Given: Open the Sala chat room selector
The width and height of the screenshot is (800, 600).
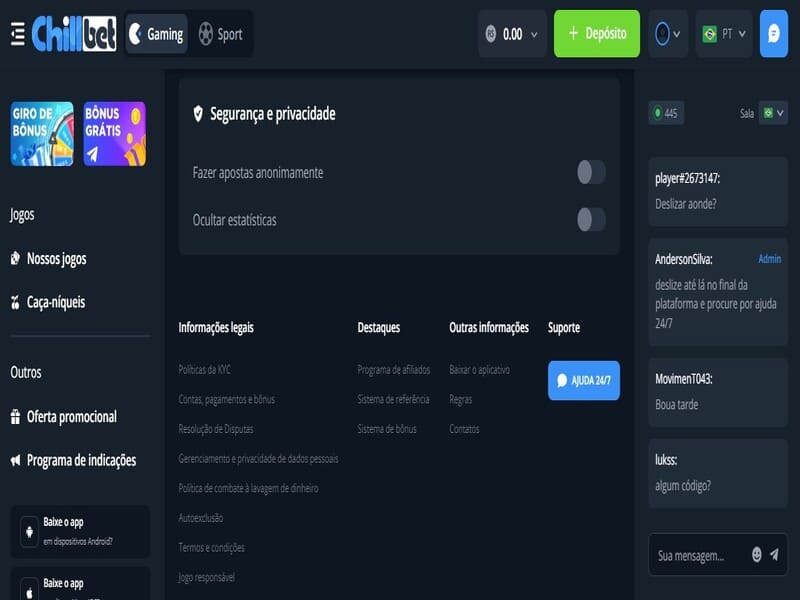Looking at the screenshot, I should tap(772, 113).
